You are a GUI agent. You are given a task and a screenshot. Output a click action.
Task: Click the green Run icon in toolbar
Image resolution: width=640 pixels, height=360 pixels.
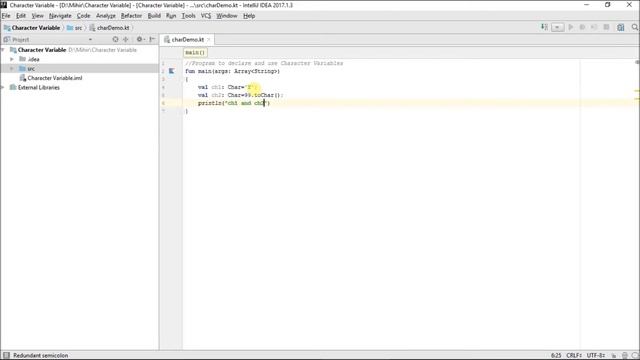click(x=571, y=27)
